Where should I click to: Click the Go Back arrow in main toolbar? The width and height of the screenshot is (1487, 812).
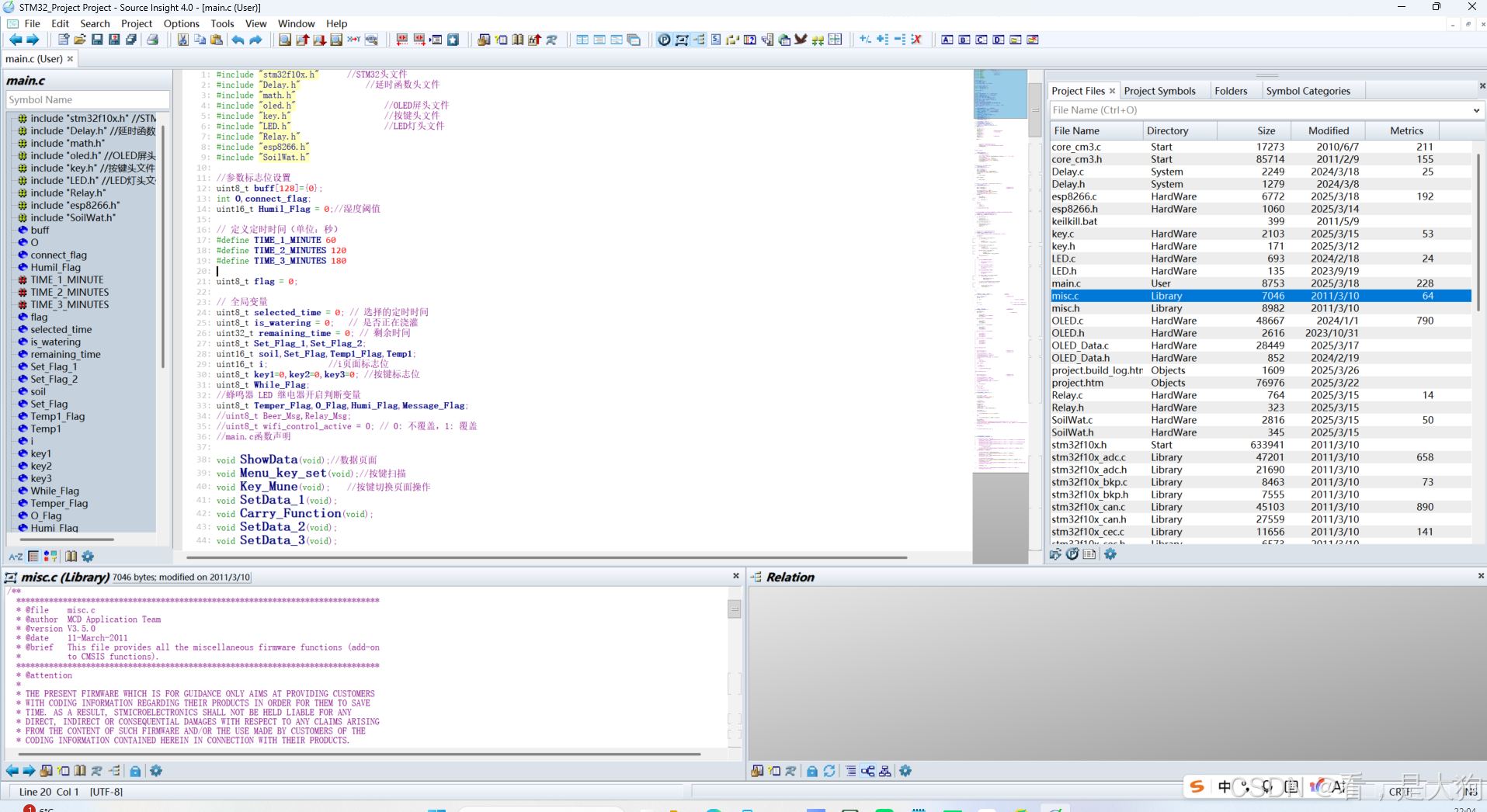pyautogui.click(x=15, y=40)
